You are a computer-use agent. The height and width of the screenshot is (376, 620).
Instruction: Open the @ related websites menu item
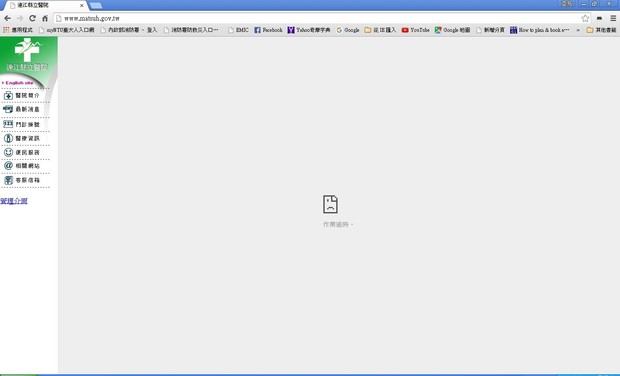pyautogui.click(x=22, y=166)
